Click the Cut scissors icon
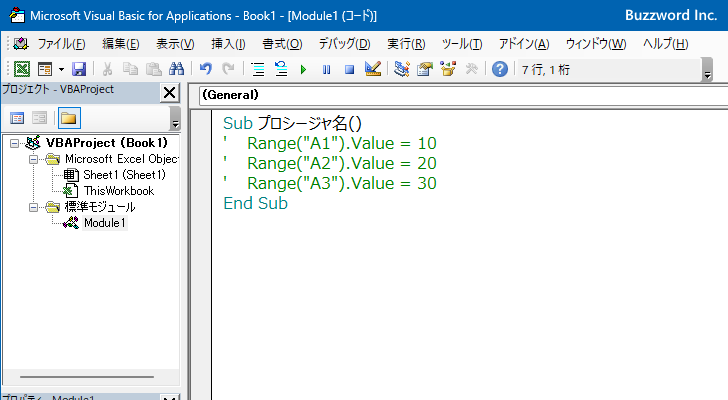Viewport: 728px width, 400px height. pos(107,69)
